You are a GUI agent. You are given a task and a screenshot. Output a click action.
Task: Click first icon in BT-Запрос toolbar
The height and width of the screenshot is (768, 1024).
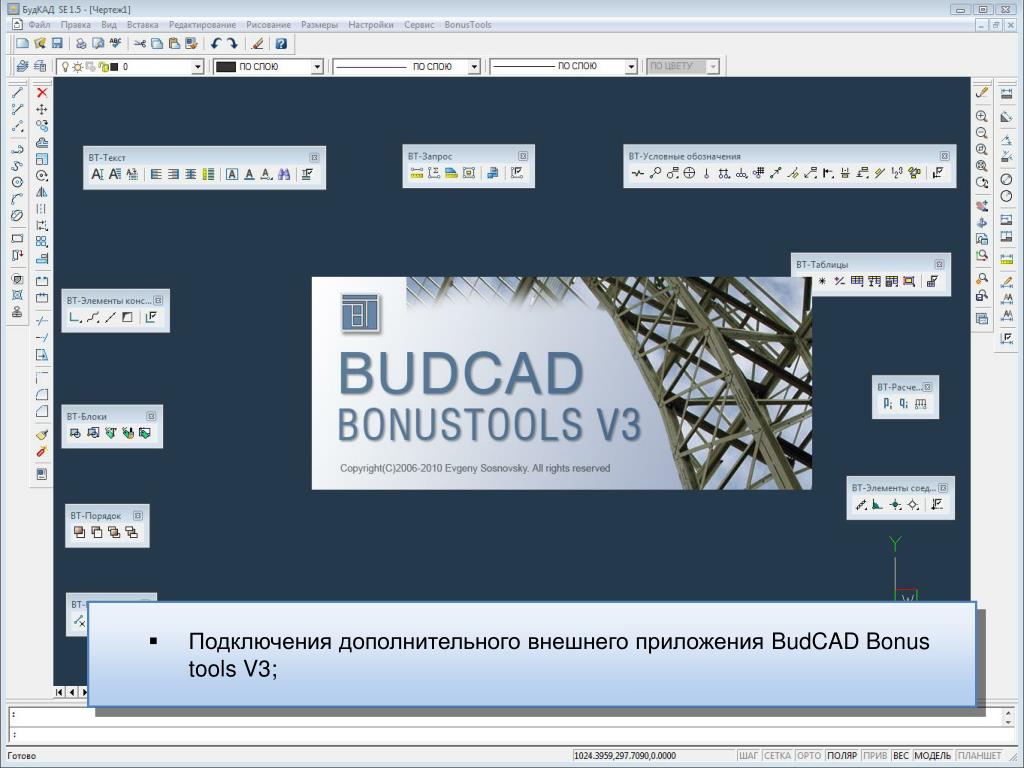(x=417, y=172)
